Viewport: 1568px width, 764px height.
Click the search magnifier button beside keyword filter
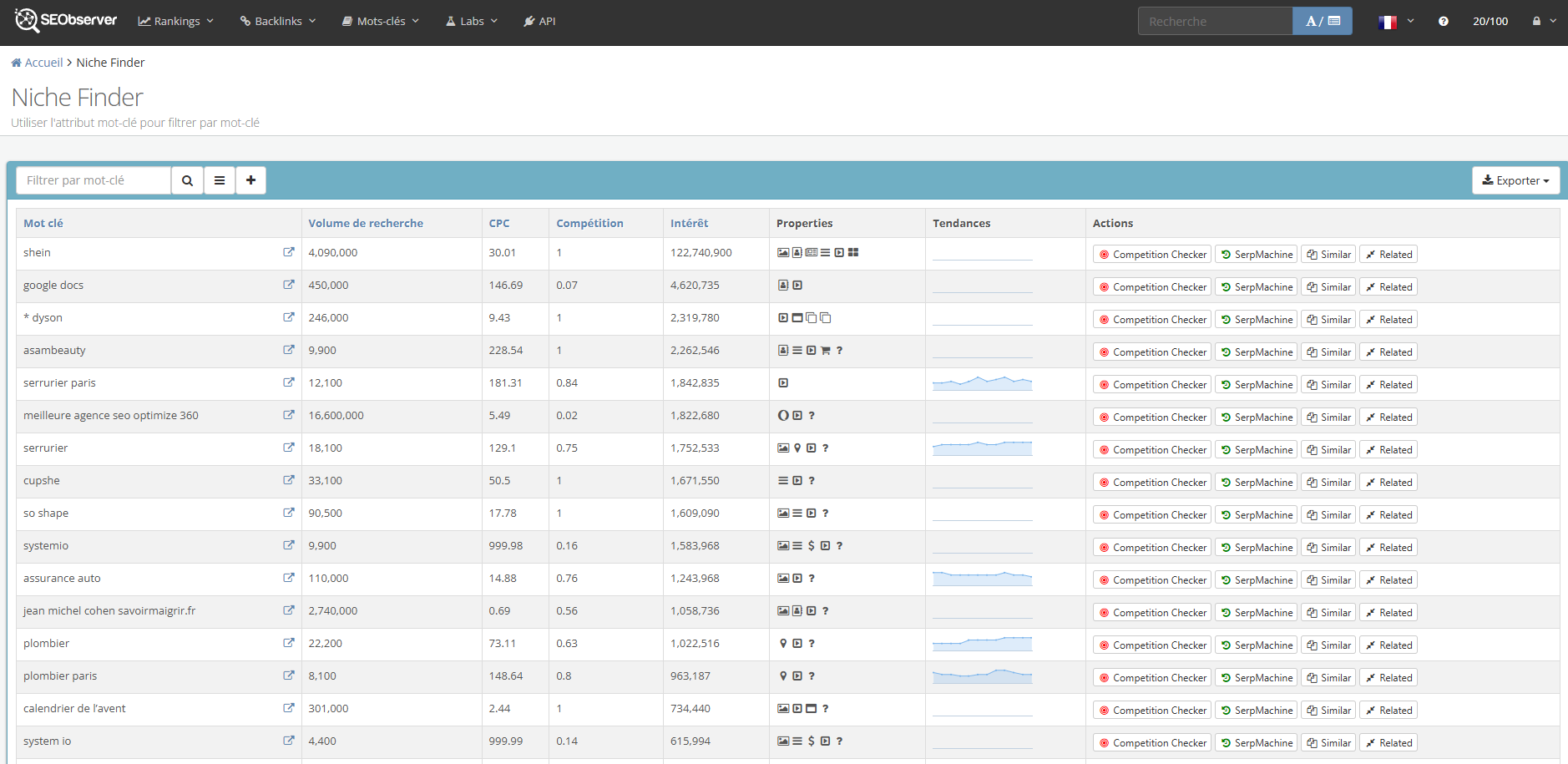[x=187, y=180]
